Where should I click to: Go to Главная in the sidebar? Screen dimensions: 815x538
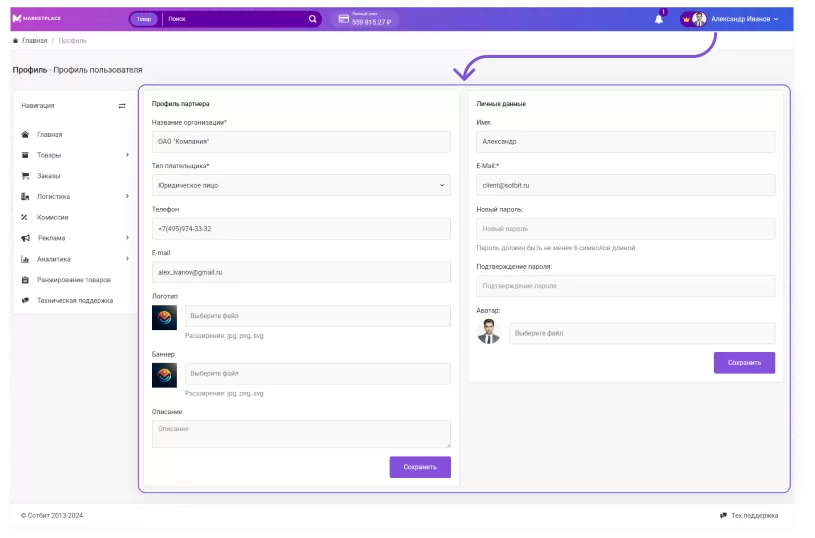pyautogui.click(x=50, y=134)
